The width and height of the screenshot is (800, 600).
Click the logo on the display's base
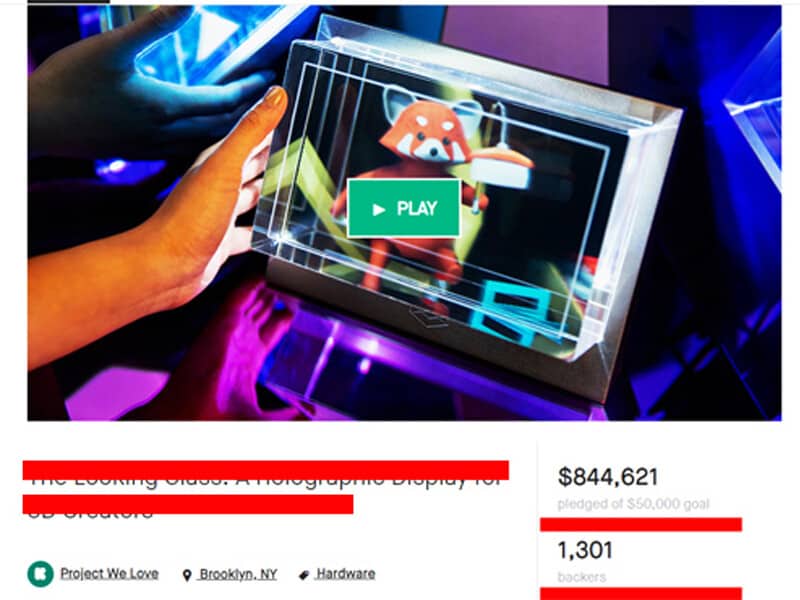[429, 317]
